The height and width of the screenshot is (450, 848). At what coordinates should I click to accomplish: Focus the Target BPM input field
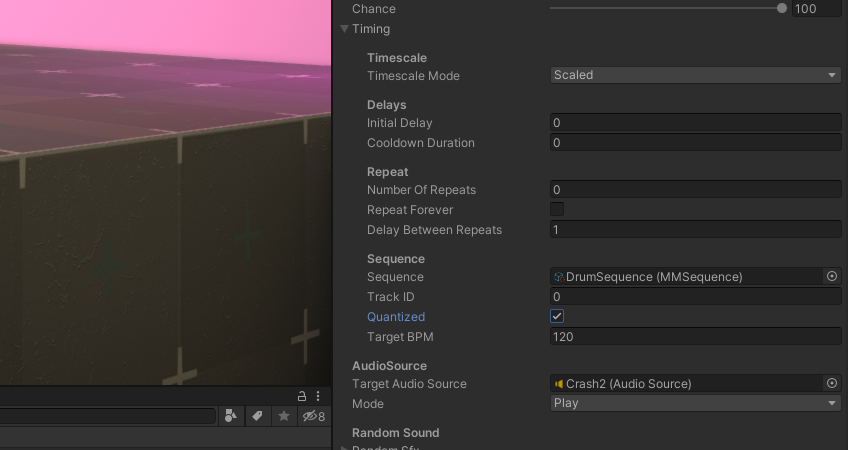pyautogui.click(x=695, y=337)
